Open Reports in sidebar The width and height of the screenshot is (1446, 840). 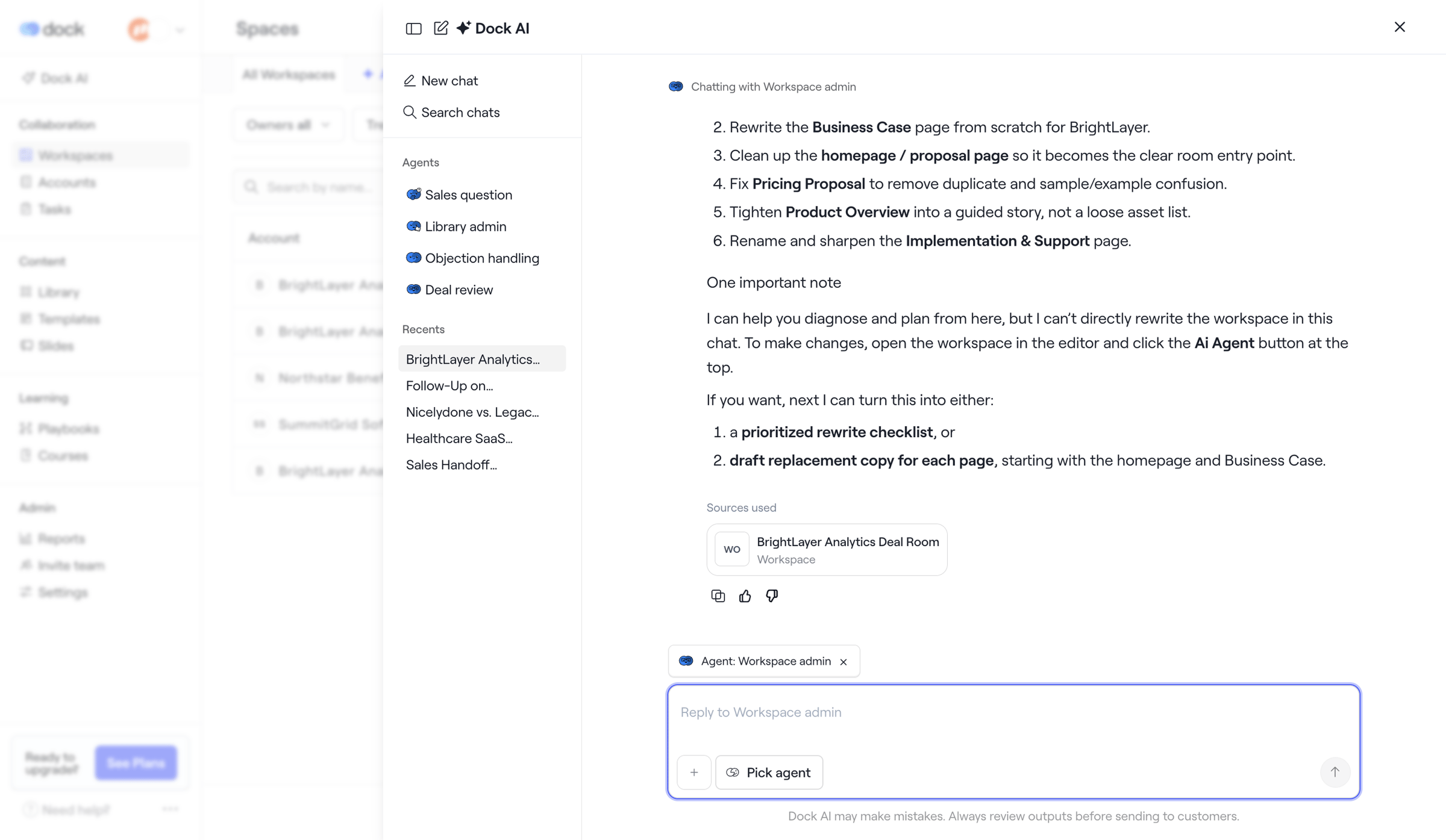[x=52, y=539]
